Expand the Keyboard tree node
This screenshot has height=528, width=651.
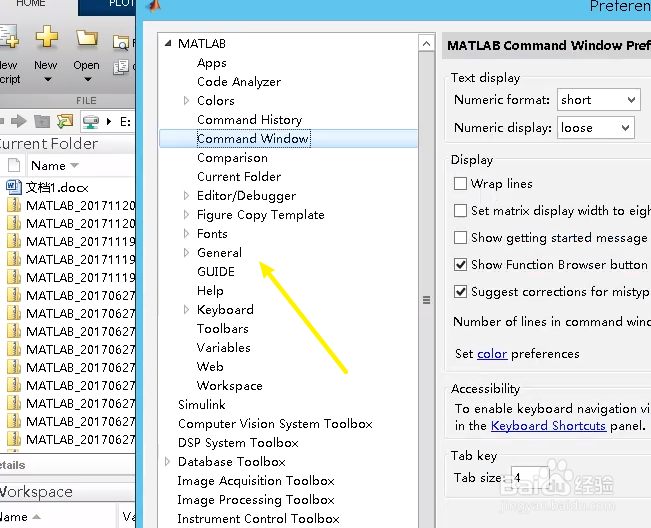pyautogui.click(x=186, y=309)
